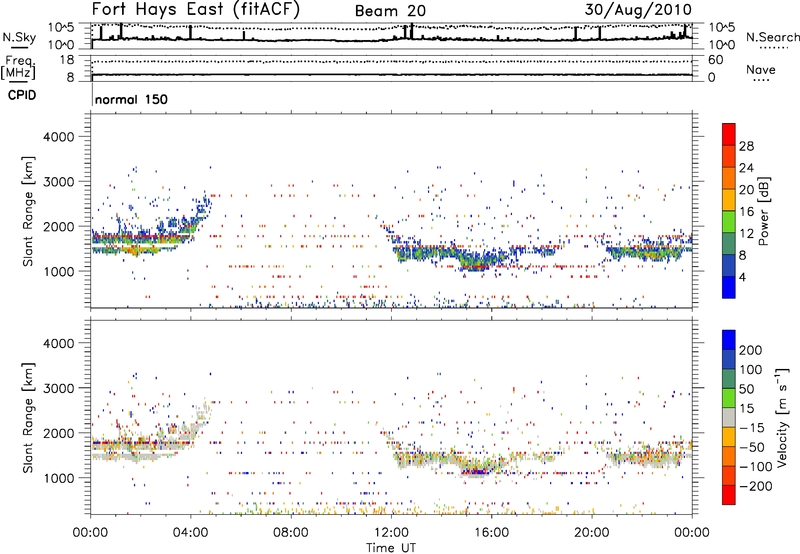Click the 'N.Search' legend label
Screen dimensions: 800x554
coord(772,37)
